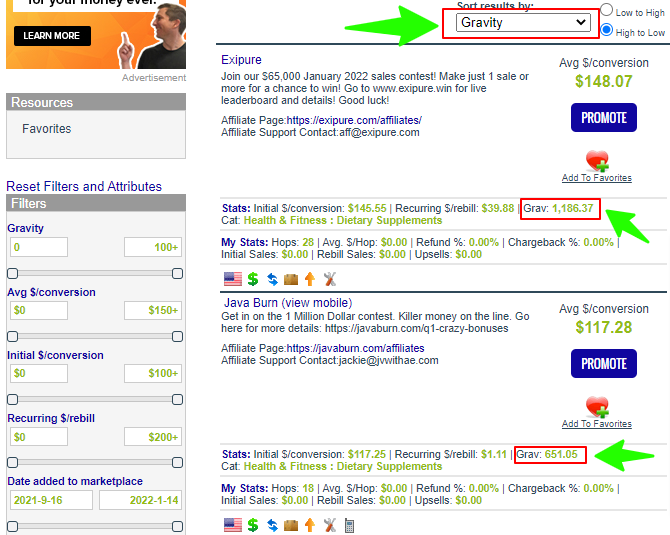Click the brown package icon under Java Burn
670x535 pixels.
291,525
